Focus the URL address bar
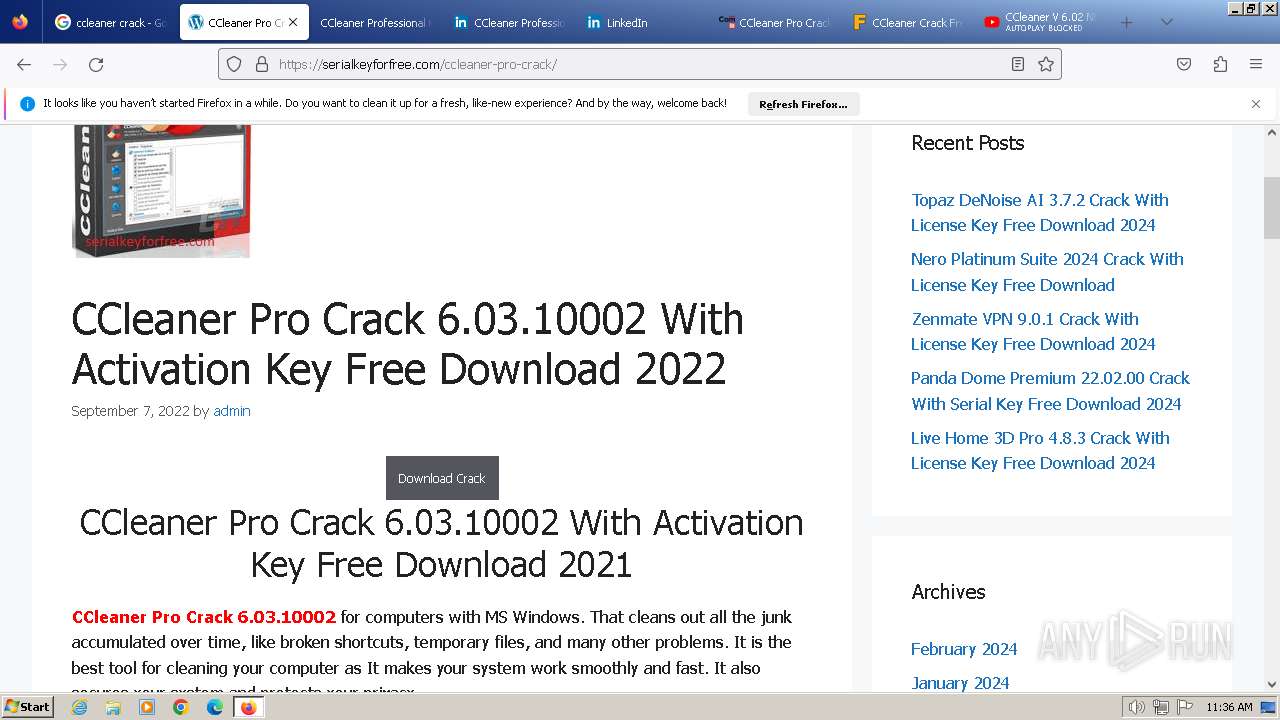Image resolution: width=1280 pixels, height=720 pixels. 640,64
